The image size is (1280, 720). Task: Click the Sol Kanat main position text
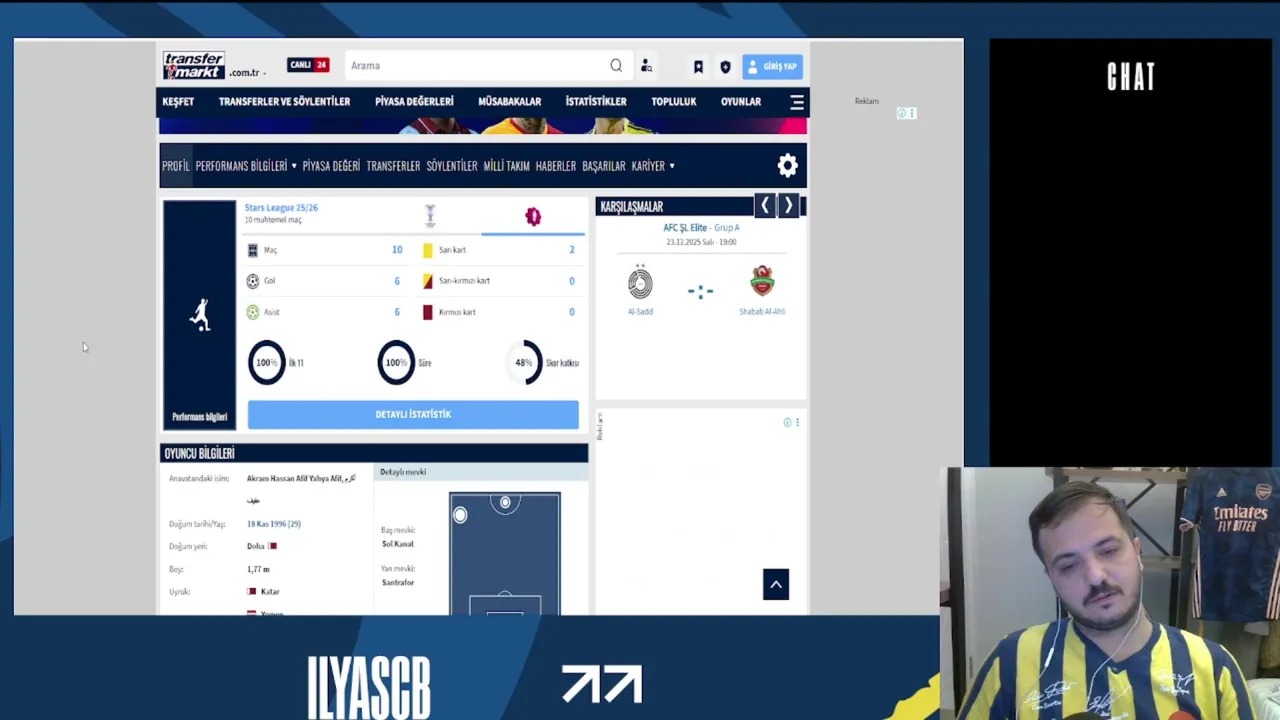click(397, 544)
